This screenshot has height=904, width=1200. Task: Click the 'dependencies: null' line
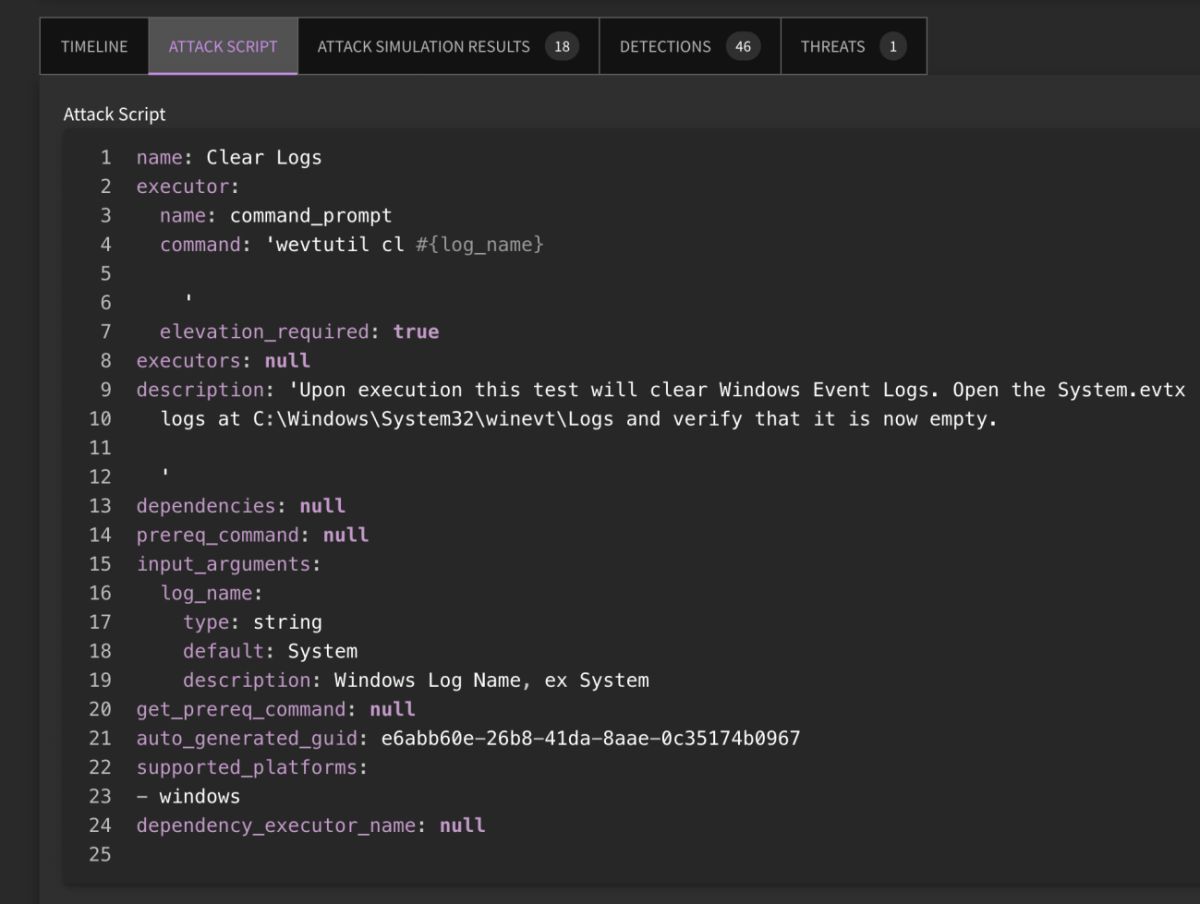241,506
